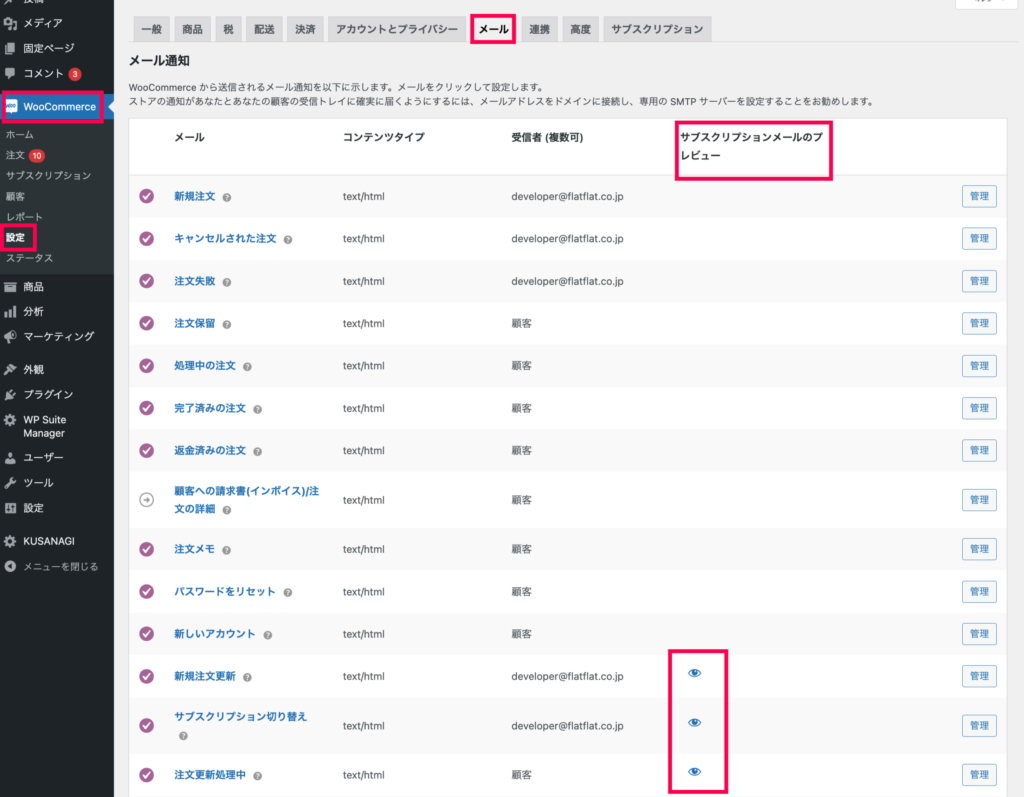Image resolution: width=1024 pixels, height=797 pixels.
Task: Click the マーケティング megaphone icon
Action: [x=10, y=337]
